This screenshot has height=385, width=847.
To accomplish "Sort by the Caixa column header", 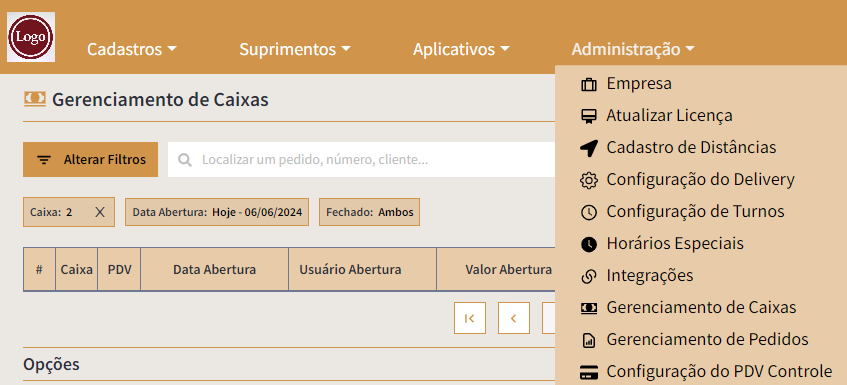I will click(77, 269).
